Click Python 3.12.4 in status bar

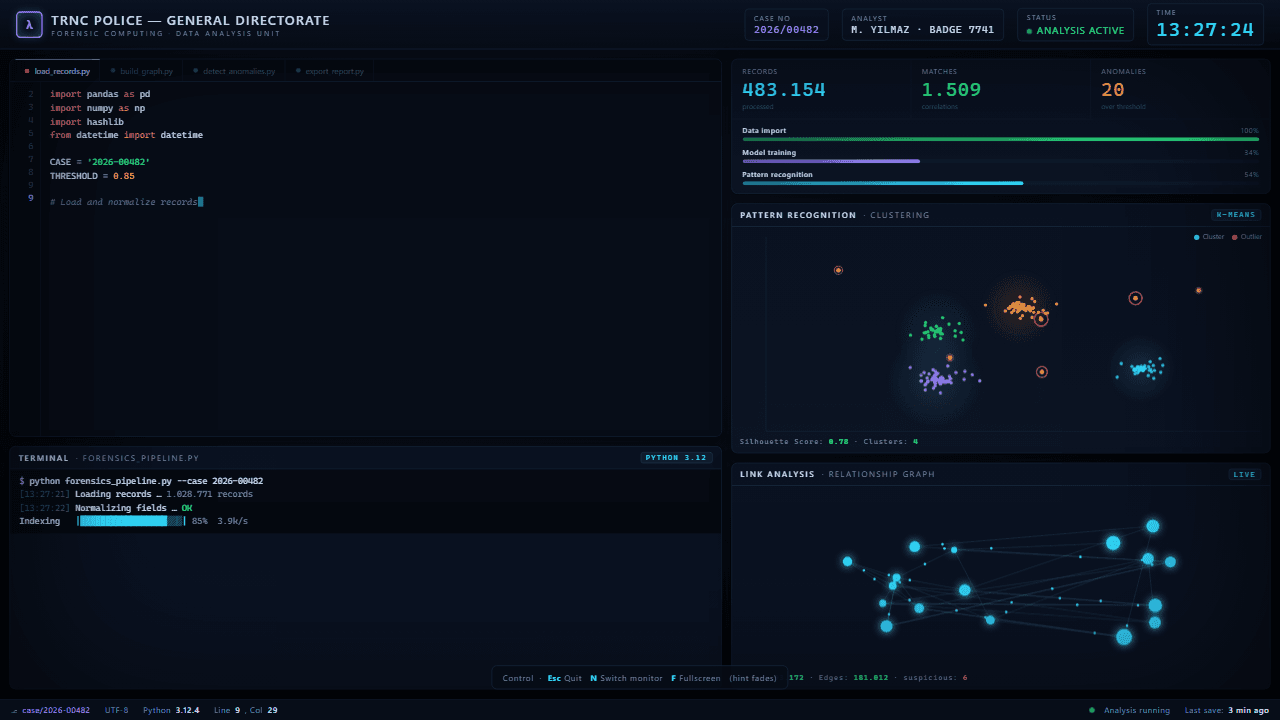coord(171,710)
